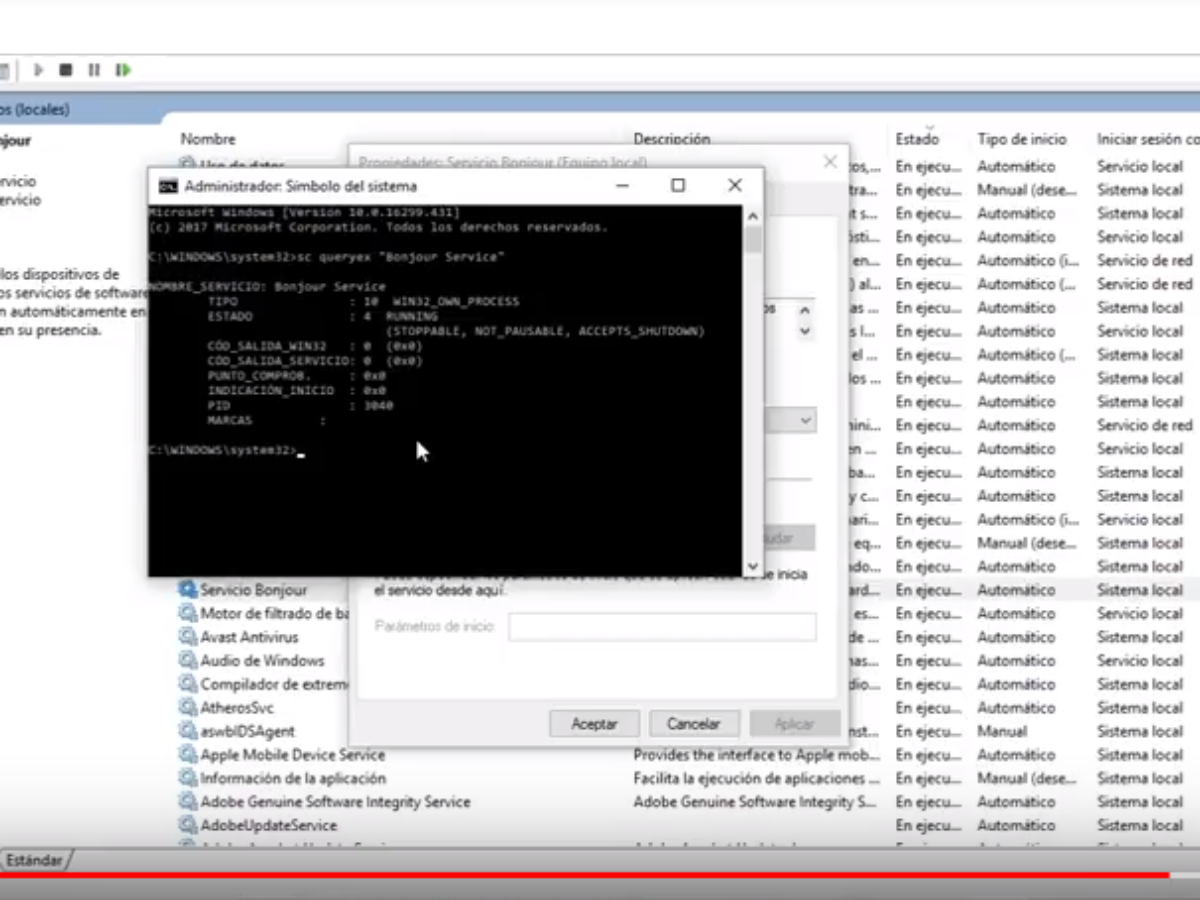Sort services by Nombre column header
Image resolution: width=1200 pixels, height=900 pixels.
pos(208,139)
